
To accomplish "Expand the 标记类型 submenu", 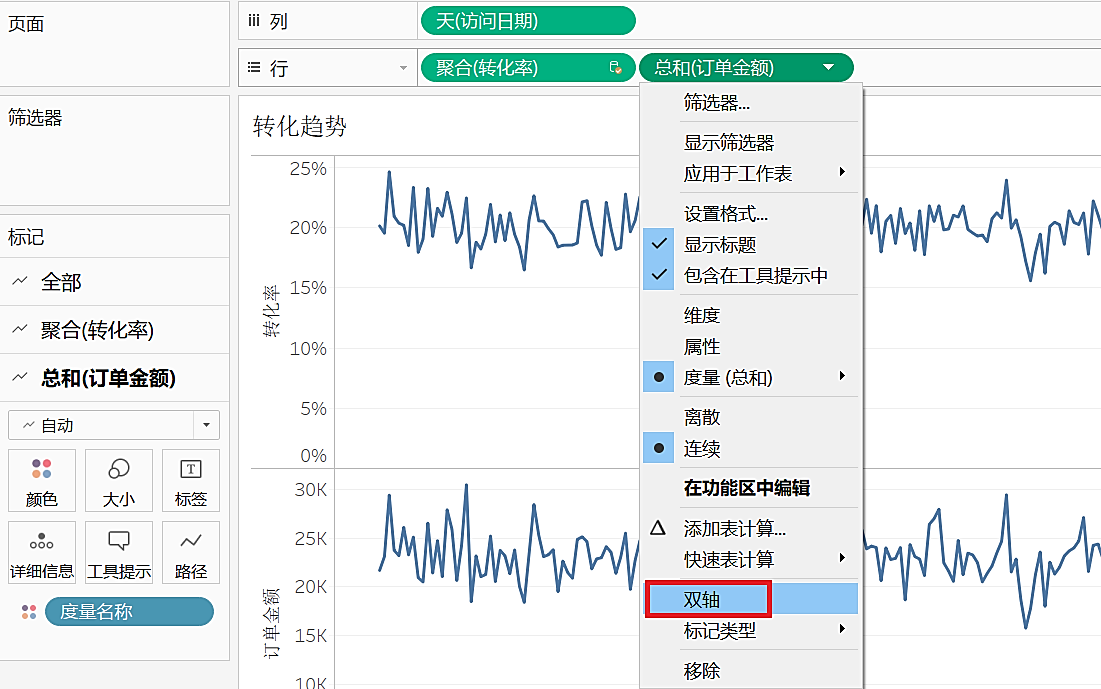I will 751,631.
